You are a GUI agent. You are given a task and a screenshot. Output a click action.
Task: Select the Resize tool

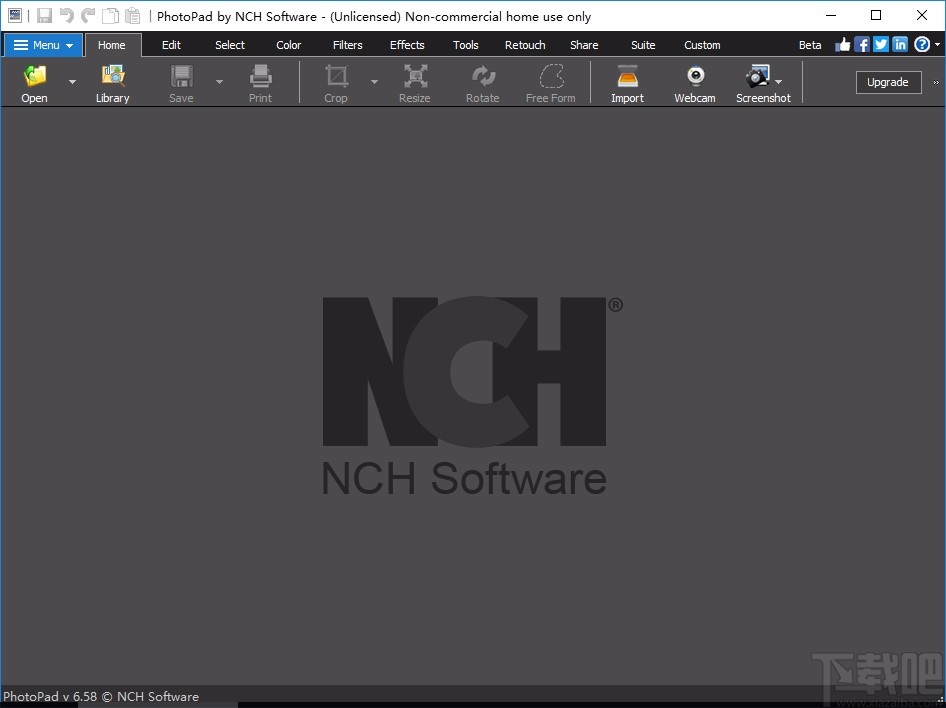(x=415, y=83)
